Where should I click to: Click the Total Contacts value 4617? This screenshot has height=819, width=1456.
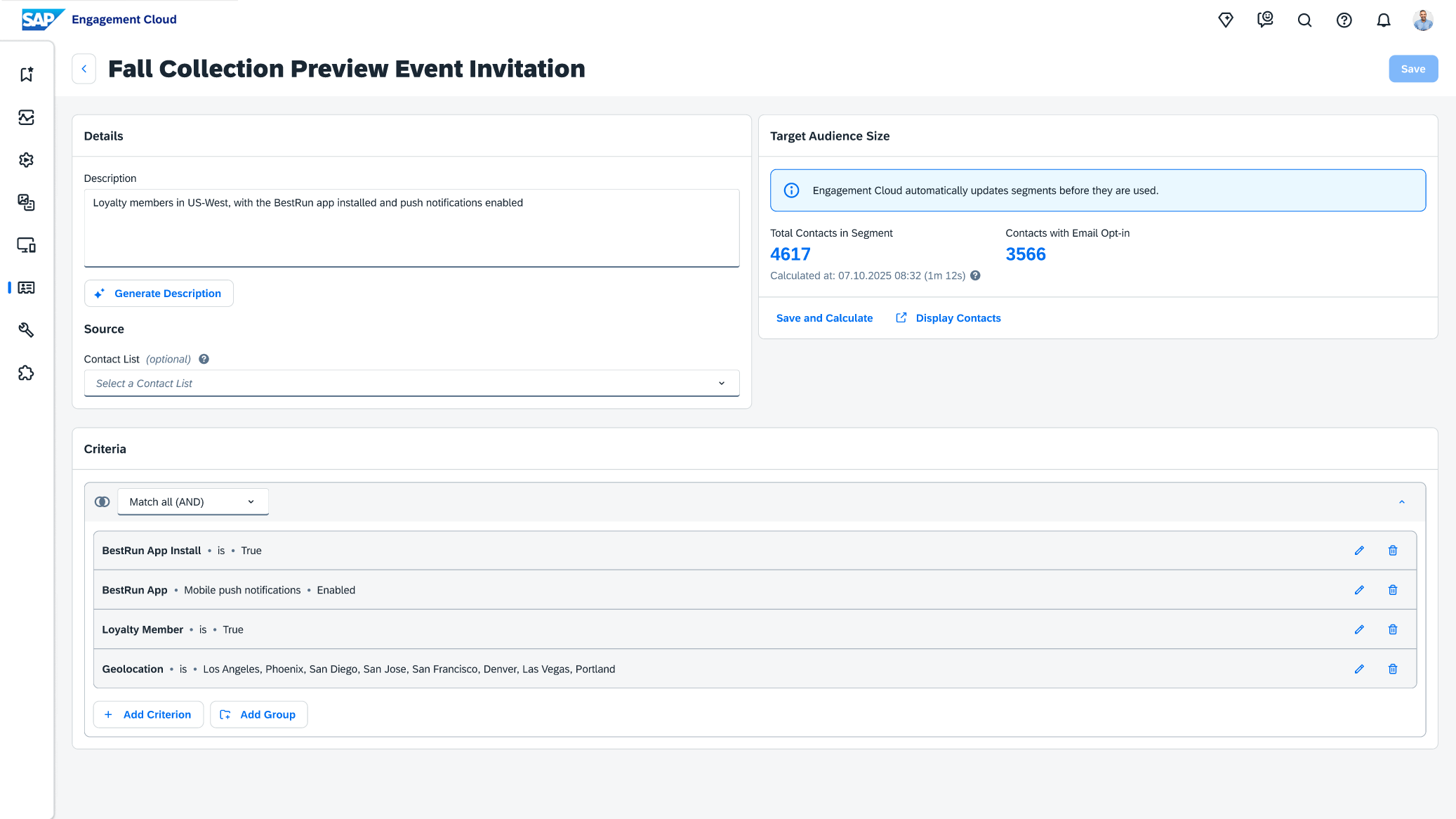point(790,254)
